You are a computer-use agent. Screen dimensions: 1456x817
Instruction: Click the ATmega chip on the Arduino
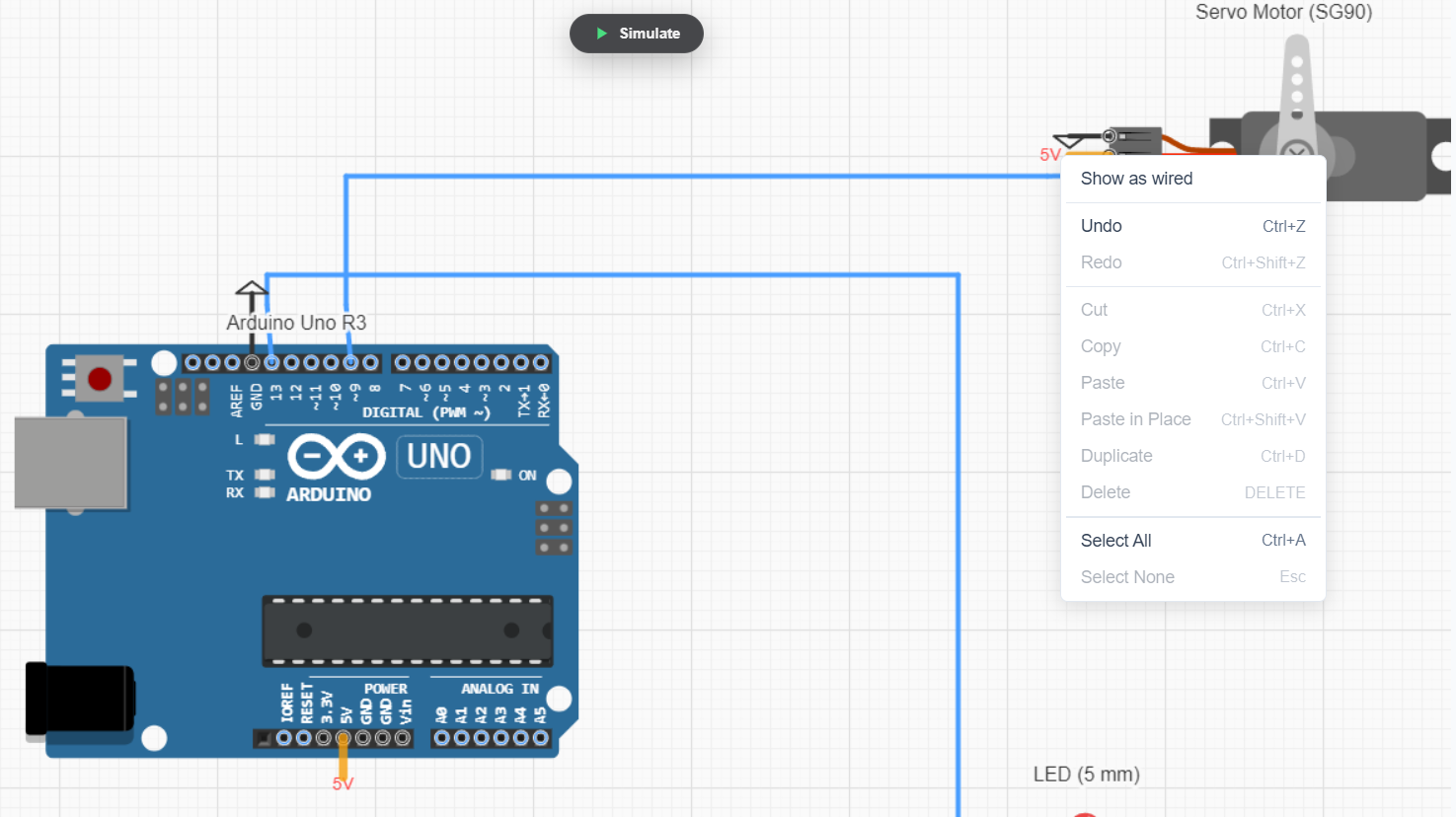(407, 631)
